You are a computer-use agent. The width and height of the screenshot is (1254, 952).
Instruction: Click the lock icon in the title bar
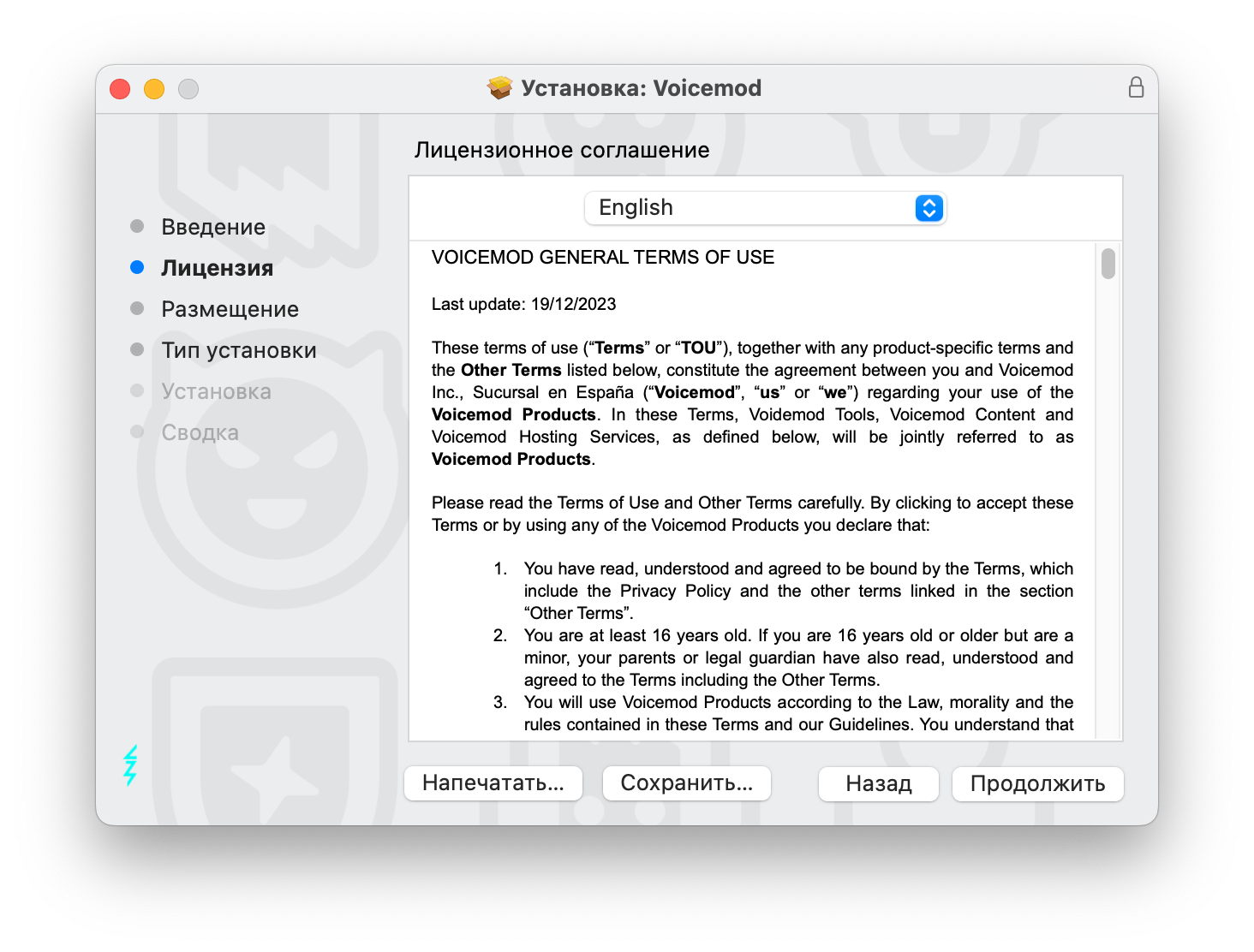[x=1136, y=87]
